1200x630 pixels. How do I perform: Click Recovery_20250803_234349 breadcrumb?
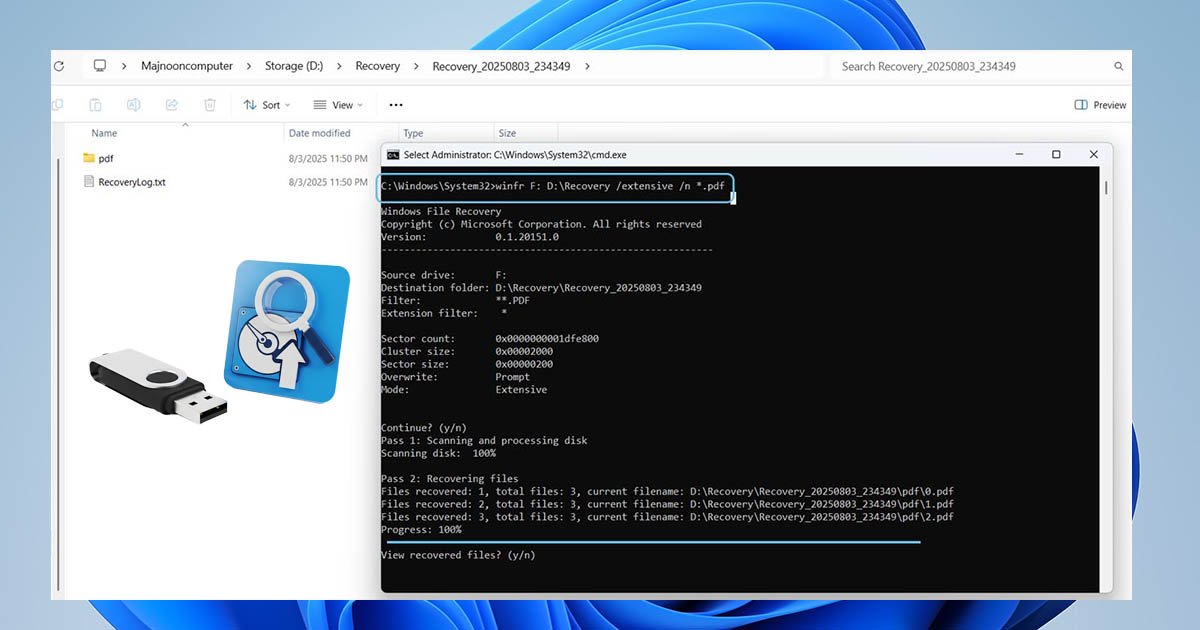point(501,66)
